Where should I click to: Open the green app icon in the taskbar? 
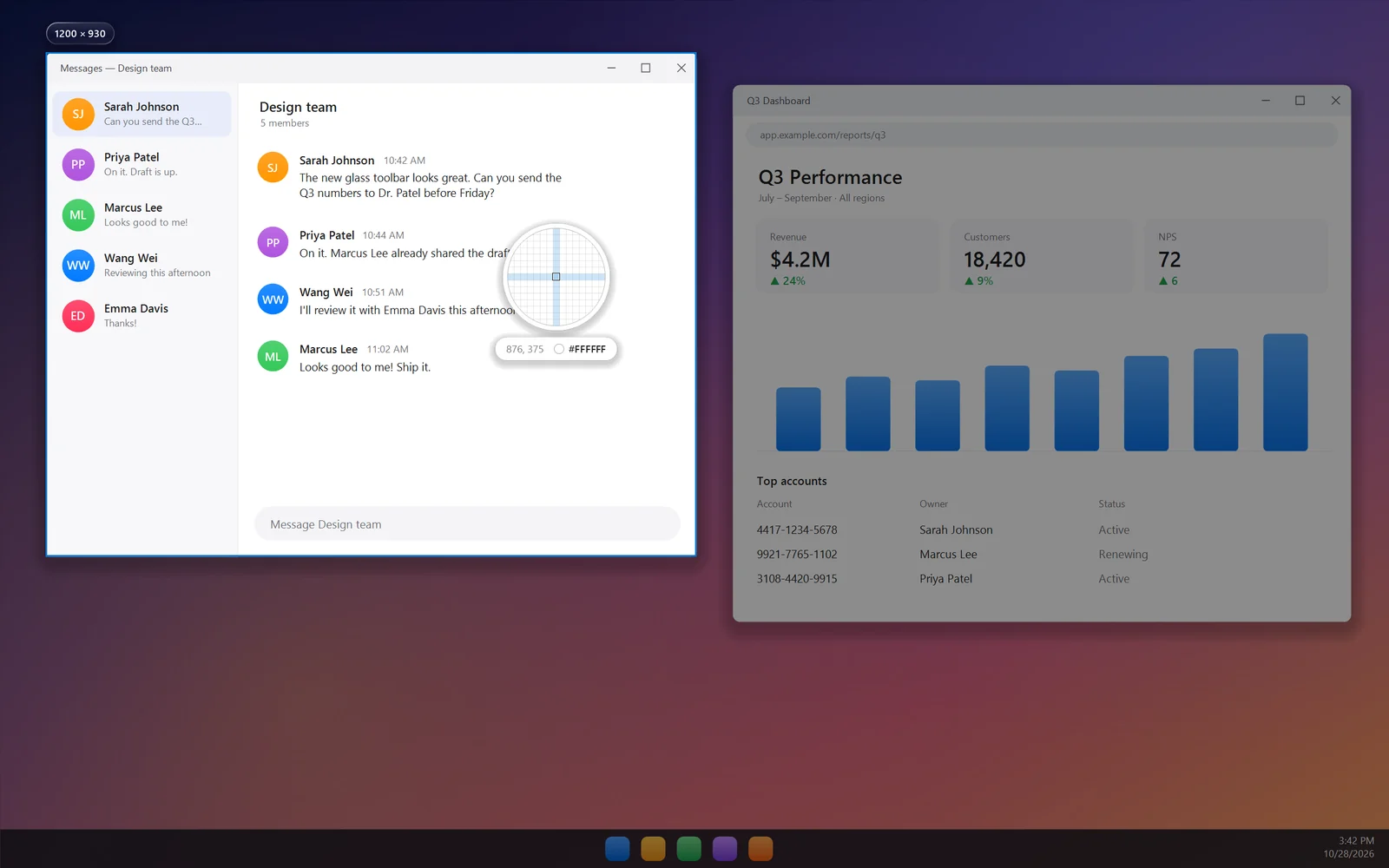tap(688, 848)
